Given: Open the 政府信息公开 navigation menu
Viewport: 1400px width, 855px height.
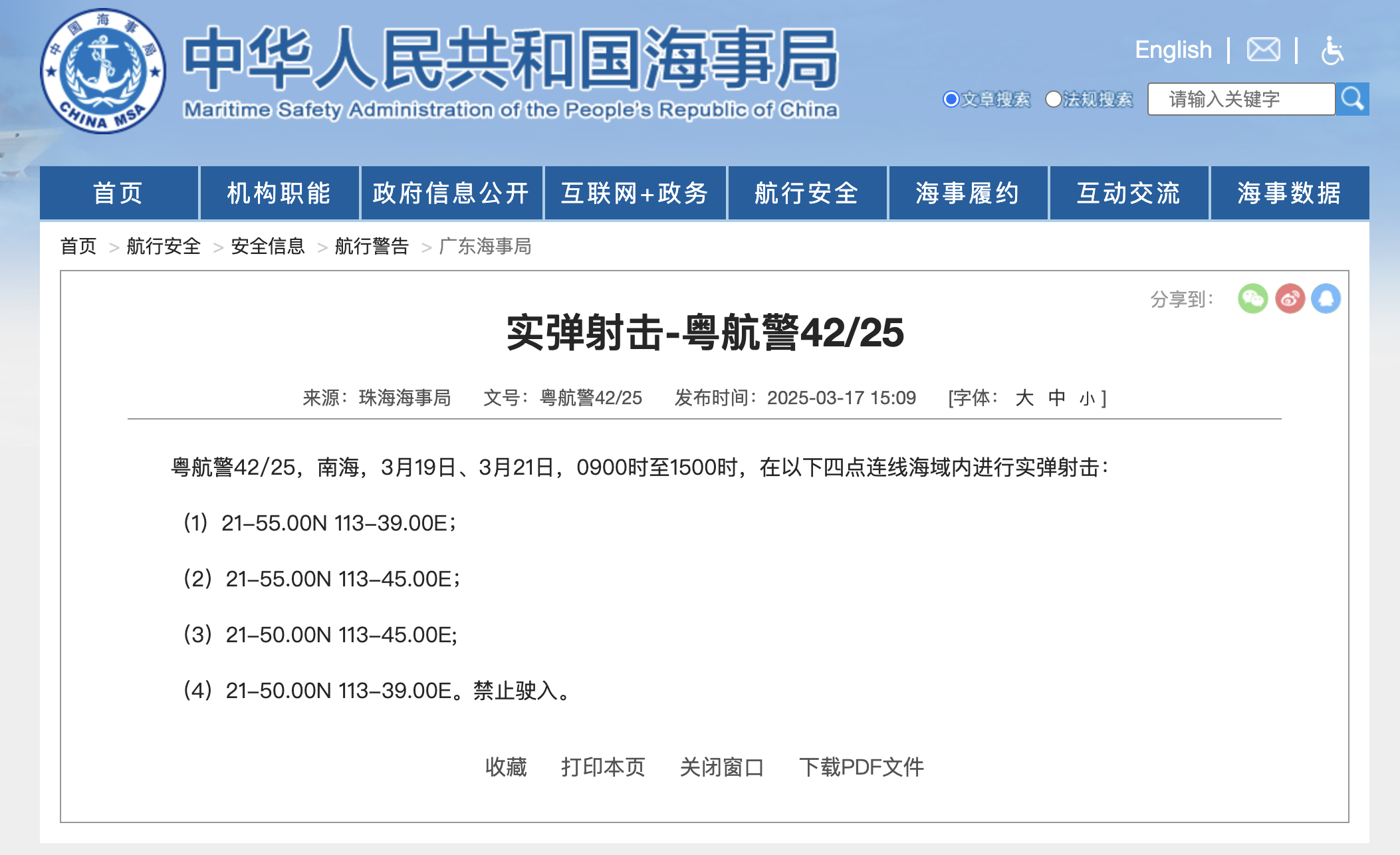Looking at the screenshot, I should [451, 193].
